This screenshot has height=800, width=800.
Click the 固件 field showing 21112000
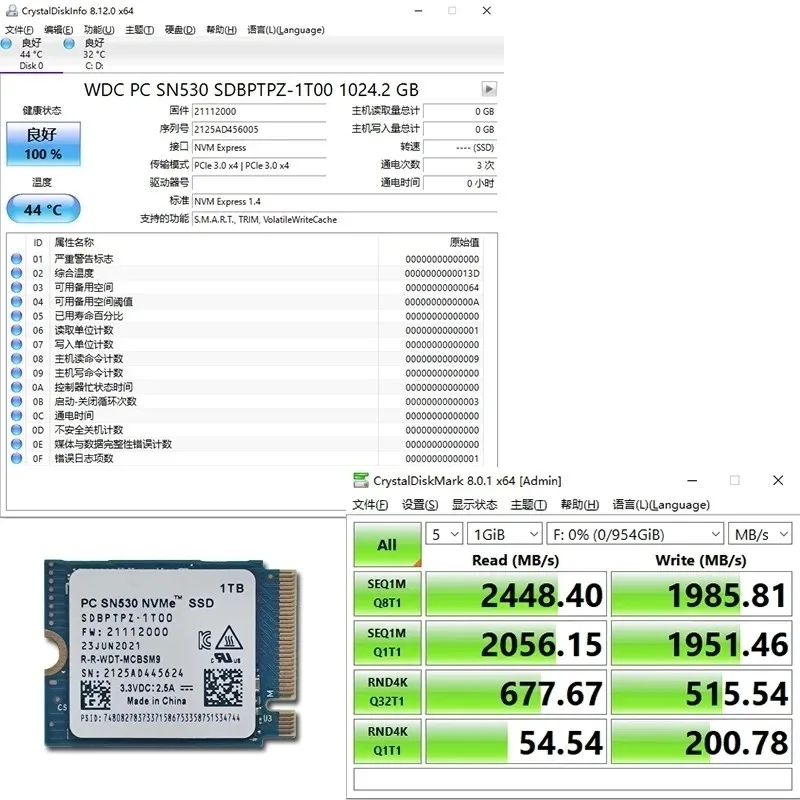259,111
